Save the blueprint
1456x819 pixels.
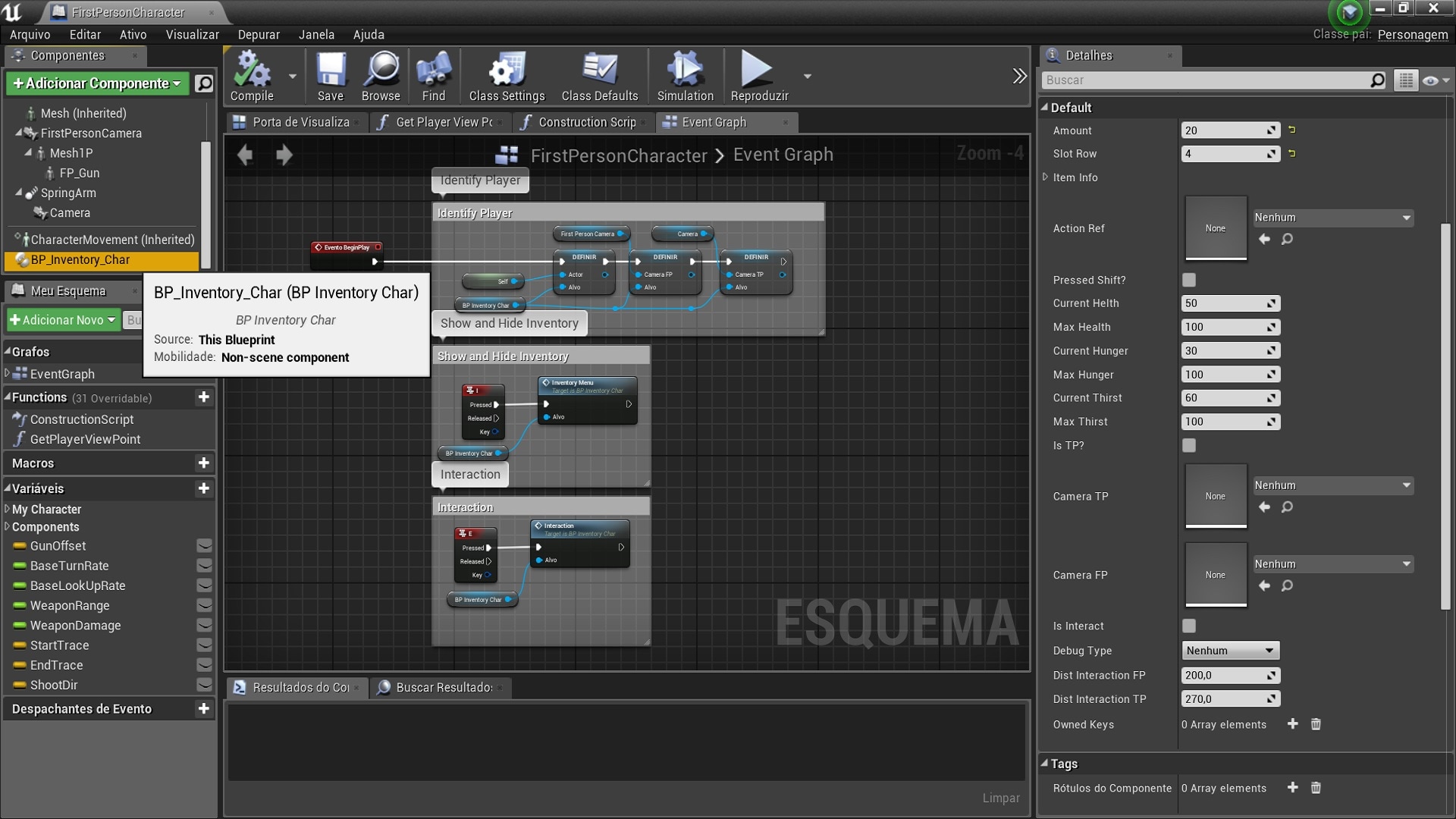[x=330, y=76]
